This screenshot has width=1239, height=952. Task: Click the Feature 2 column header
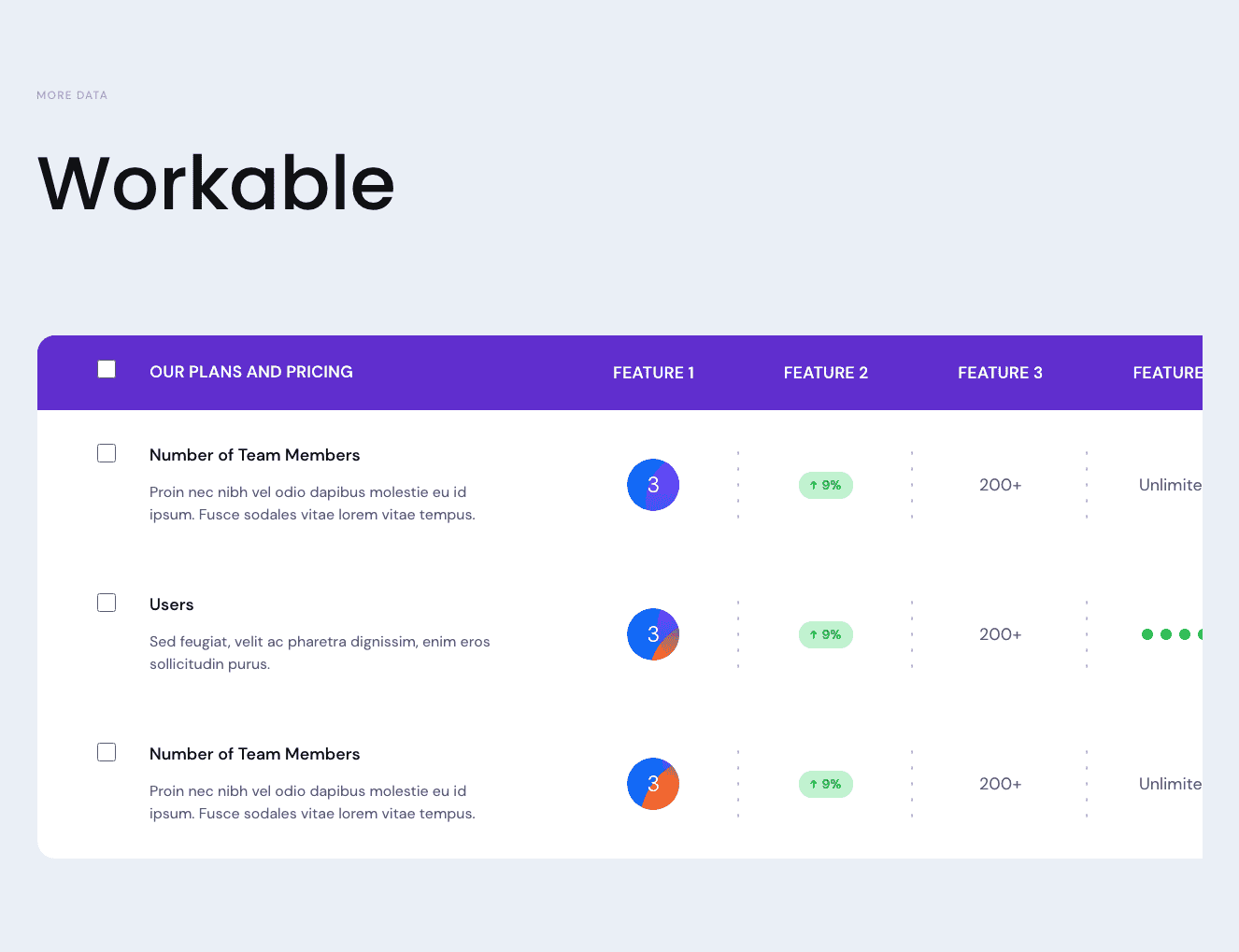[x=825, y=373]
